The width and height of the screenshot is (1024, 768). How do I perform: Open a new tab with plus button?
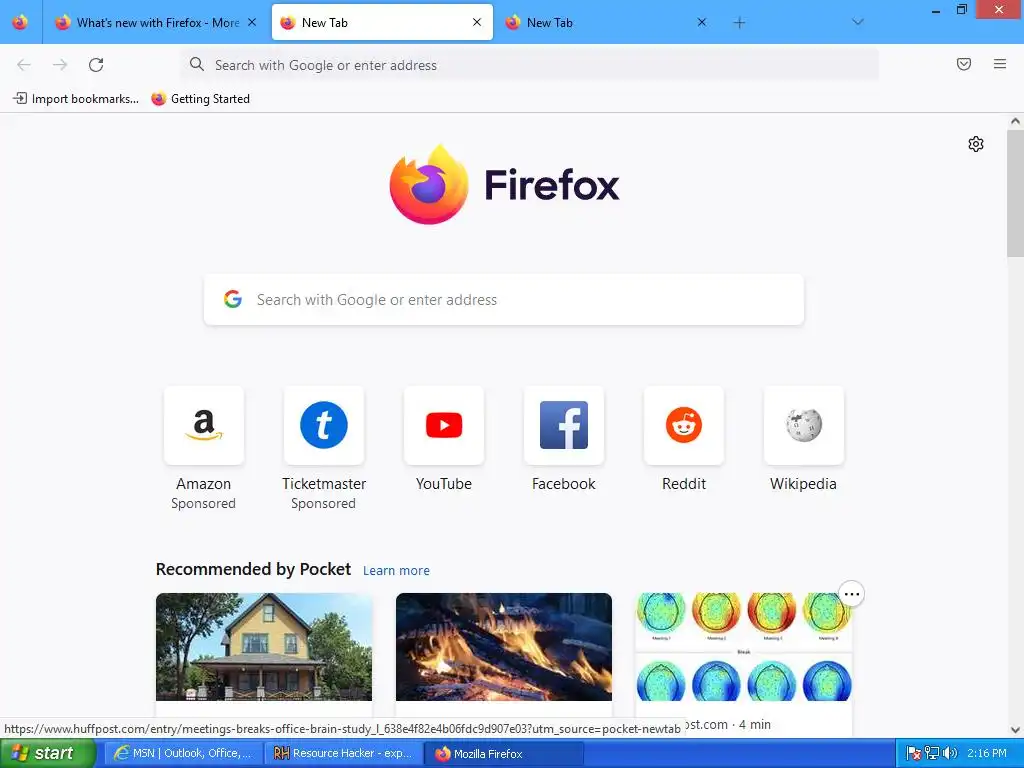point(739,23)
